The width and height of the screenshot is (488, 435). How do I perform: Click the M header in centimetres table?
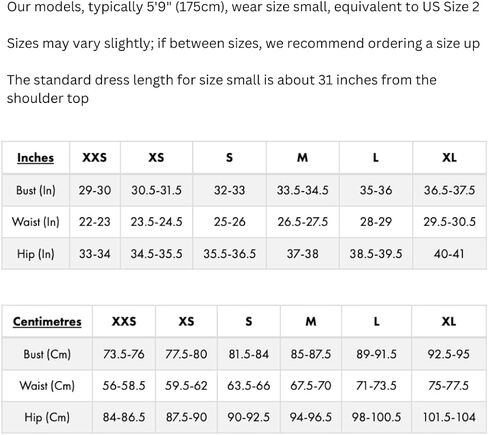pos(311,321)
